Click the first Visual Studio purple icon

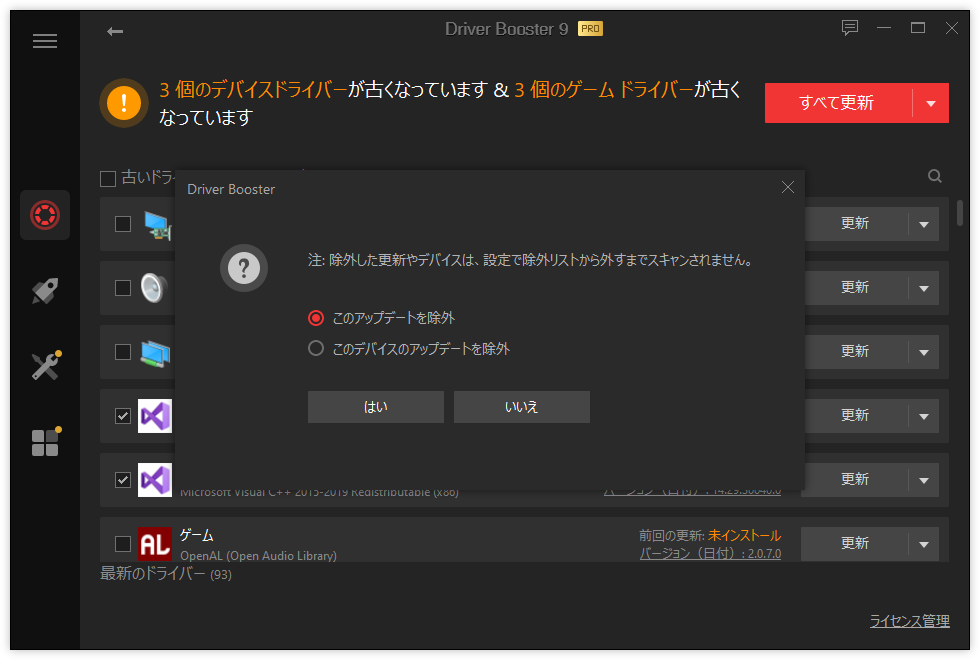click(155, 416)
